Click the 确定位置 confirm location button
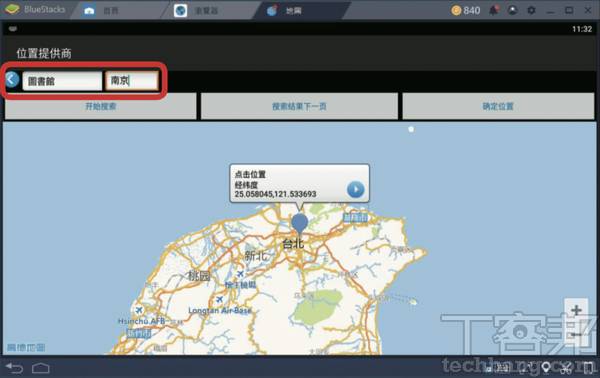Viewport: 600px width, 378px height. pos(498,106)
